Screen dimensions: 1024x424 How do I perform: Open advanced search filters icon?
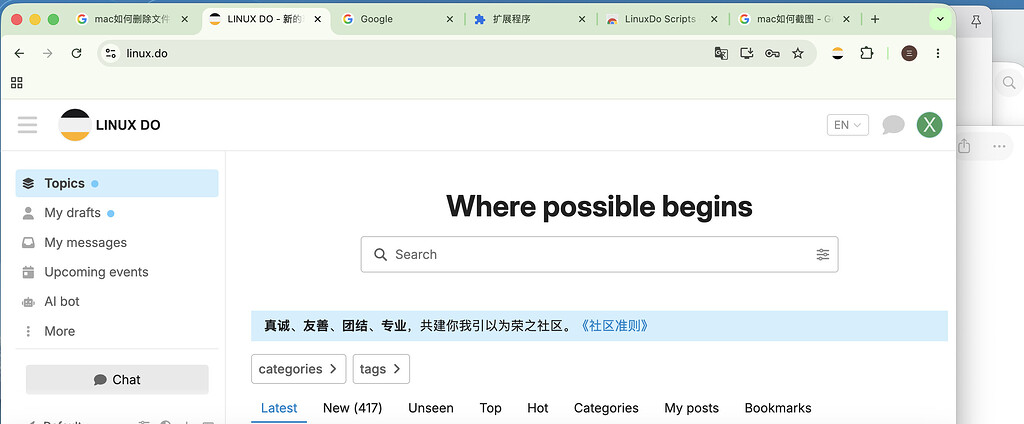[823, 255]
